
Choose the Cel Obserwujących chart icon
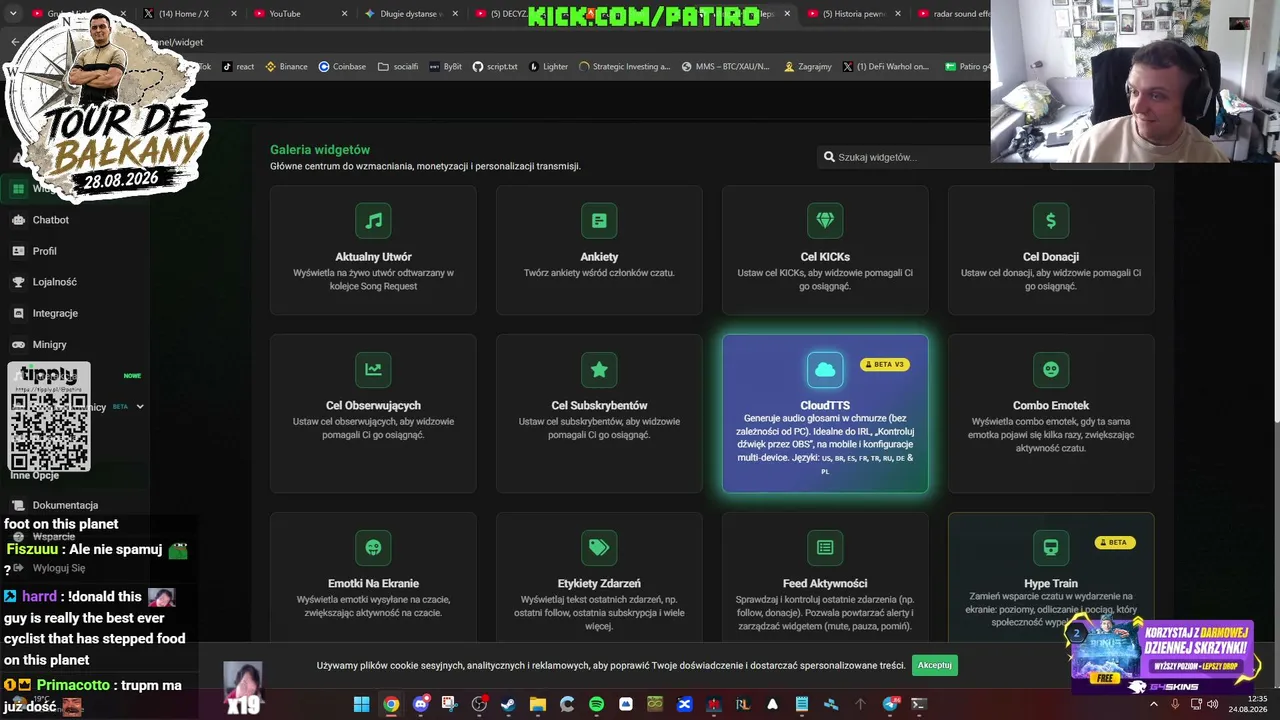tap(373, 370)
